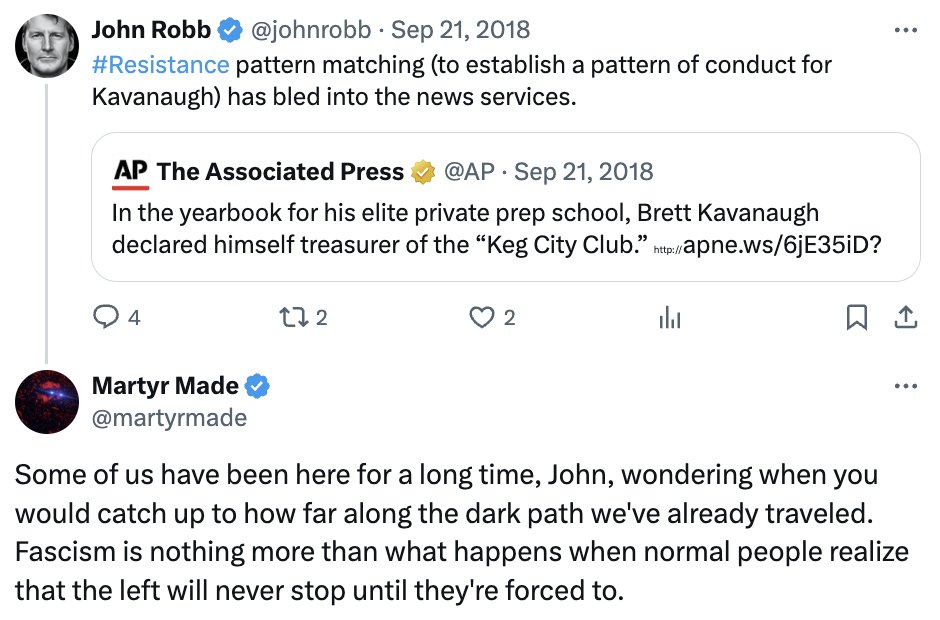Open John Robb's profile name link
Viewport: 940px width, 620px height.
point(150,31)
